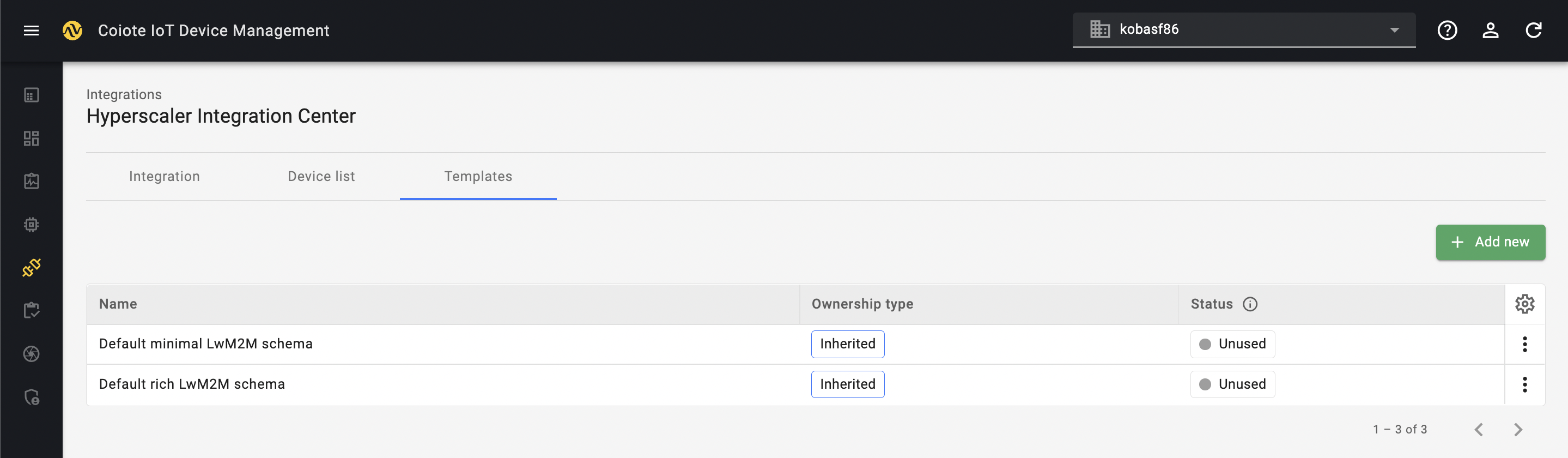Screen dimensions: 1568x458
Task: Select the Templates tab
Action: 478,177
